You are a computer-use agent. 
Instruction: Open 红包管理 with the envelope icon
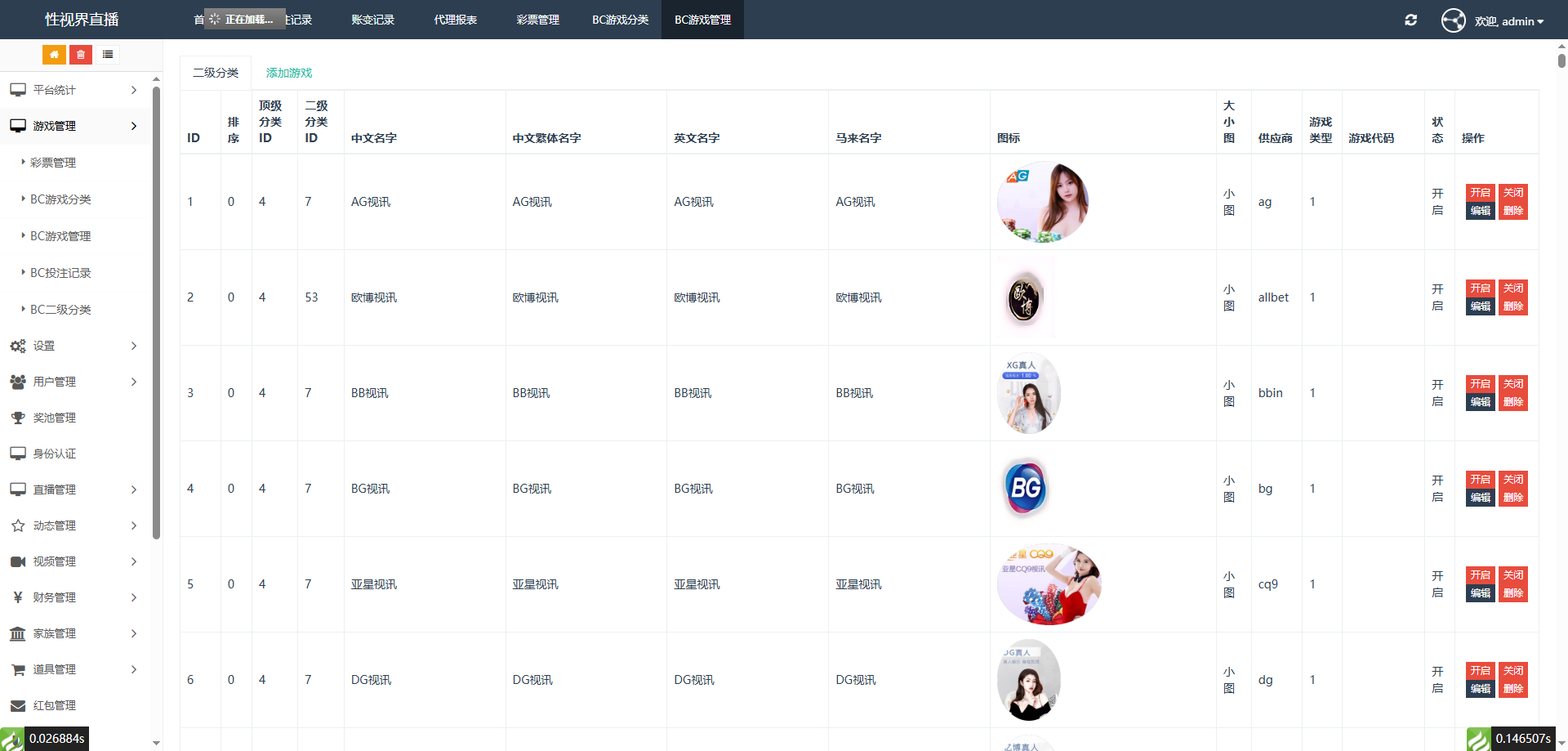(x=54, y=705)
